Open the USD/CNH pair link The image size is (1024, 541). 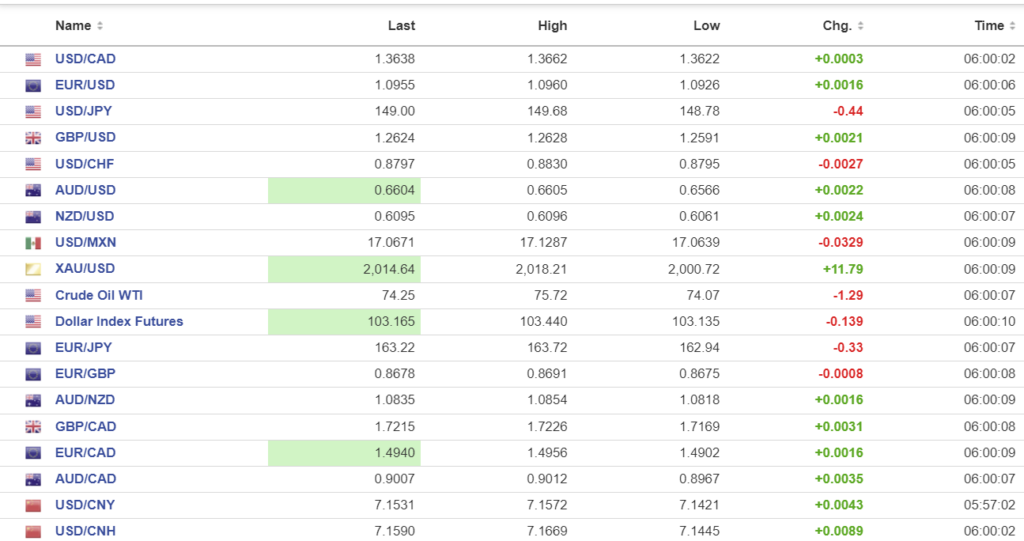click(85, 531)
